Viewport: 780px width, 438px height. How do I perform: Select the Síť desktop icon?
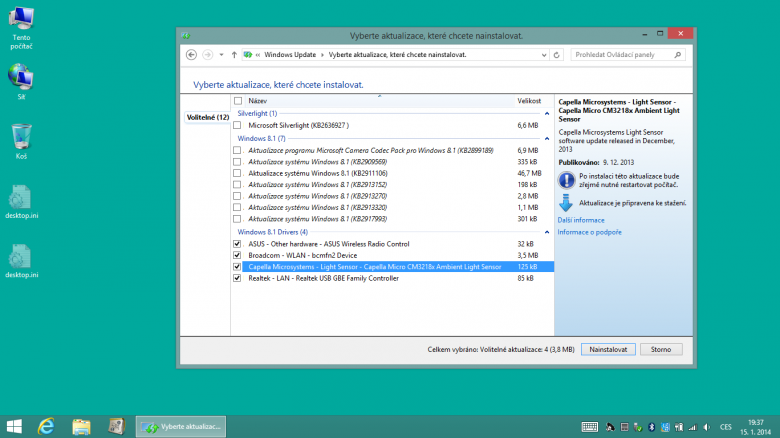click(x=21, y=82)
